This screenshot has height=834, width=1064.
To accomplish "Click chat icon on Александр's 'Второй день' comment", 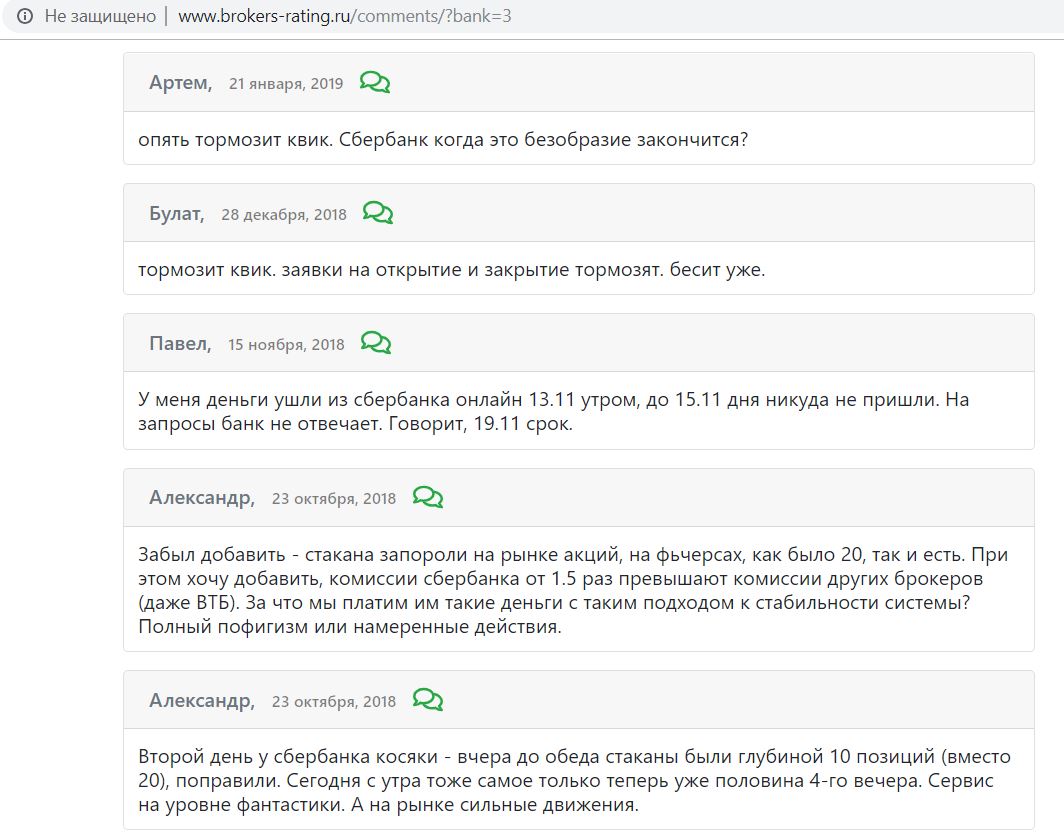I will pos(428,700).
